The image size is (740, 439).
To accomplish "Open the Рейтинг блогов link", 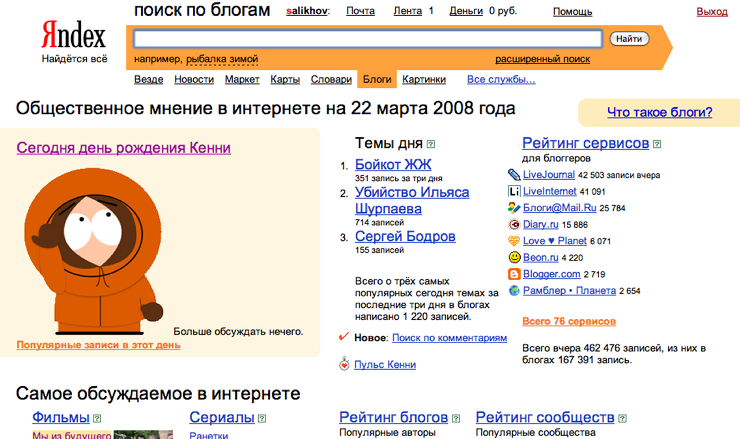I will click(394, 417).
